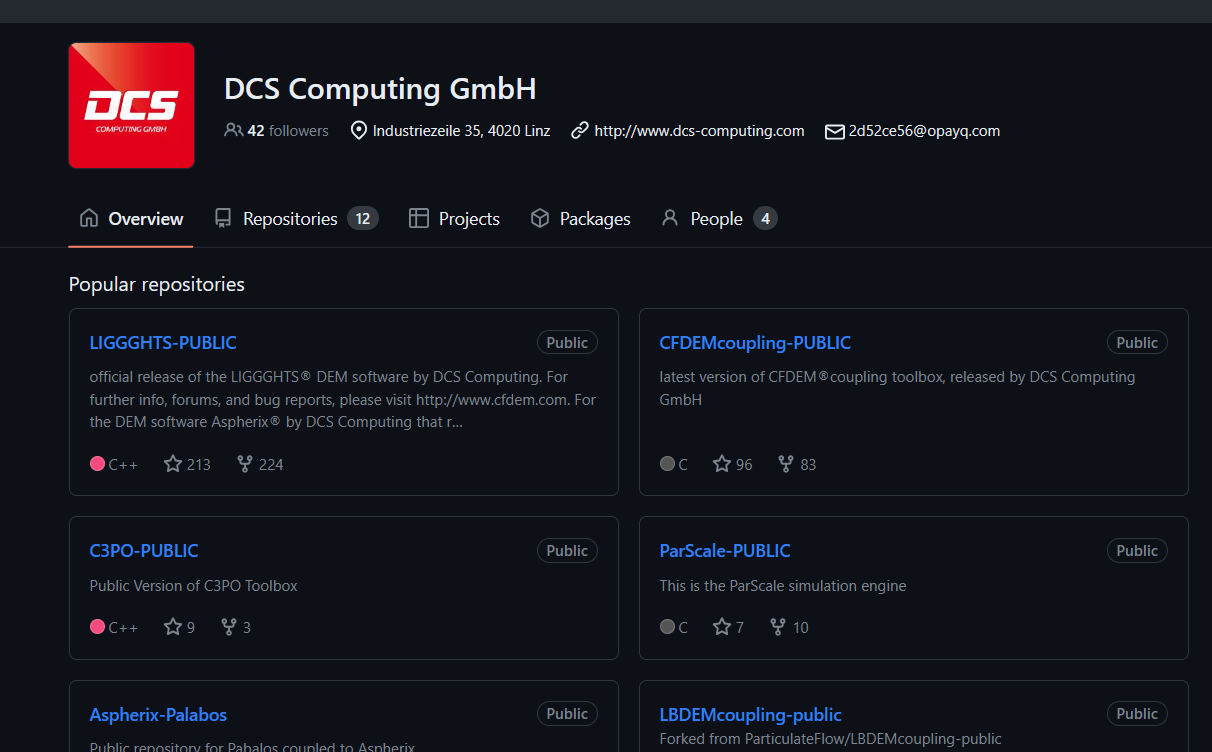
Task: Click the 83 forks count on CFDEMcoupling-PUBLIC
Action: (808, 464)
